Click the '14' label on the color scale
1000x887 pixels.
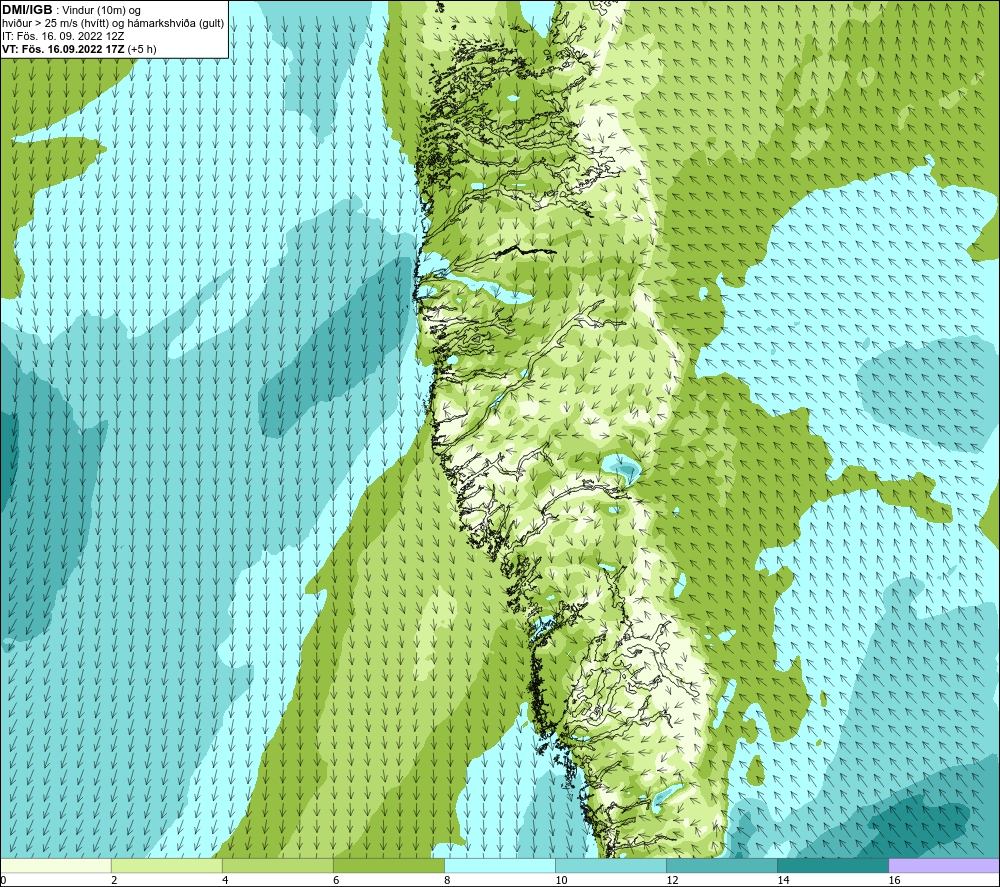783,881
